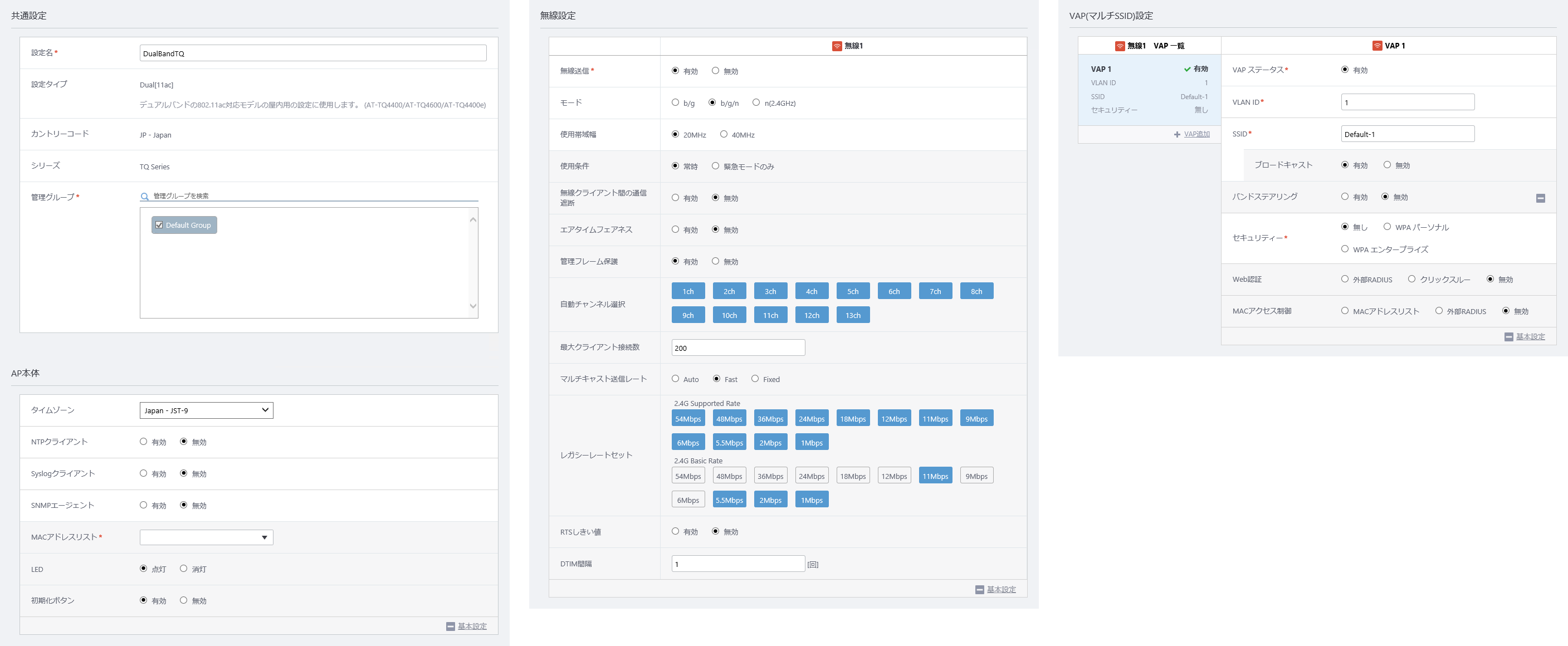
Task: Select VAP 1 entry in VAP list
Action: [x=1149, y=90]
